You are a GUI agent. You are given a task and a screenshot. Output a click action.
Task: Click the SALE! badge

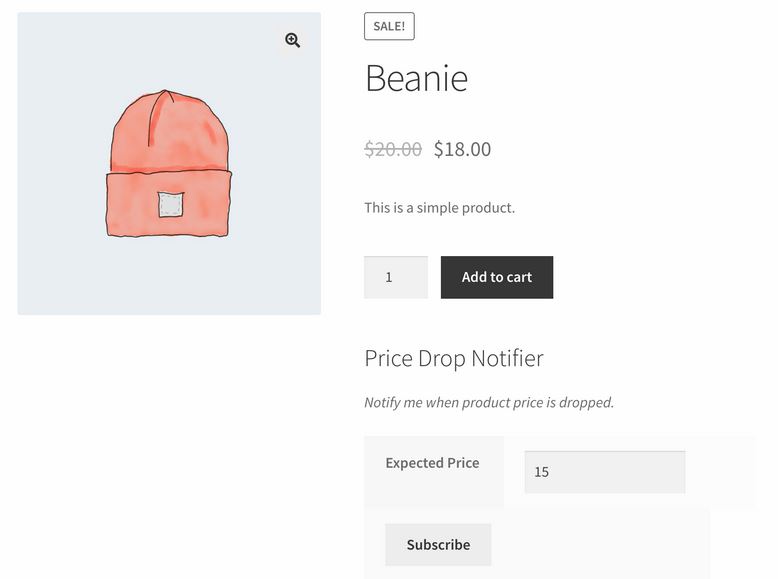click(x=389, y=26)
